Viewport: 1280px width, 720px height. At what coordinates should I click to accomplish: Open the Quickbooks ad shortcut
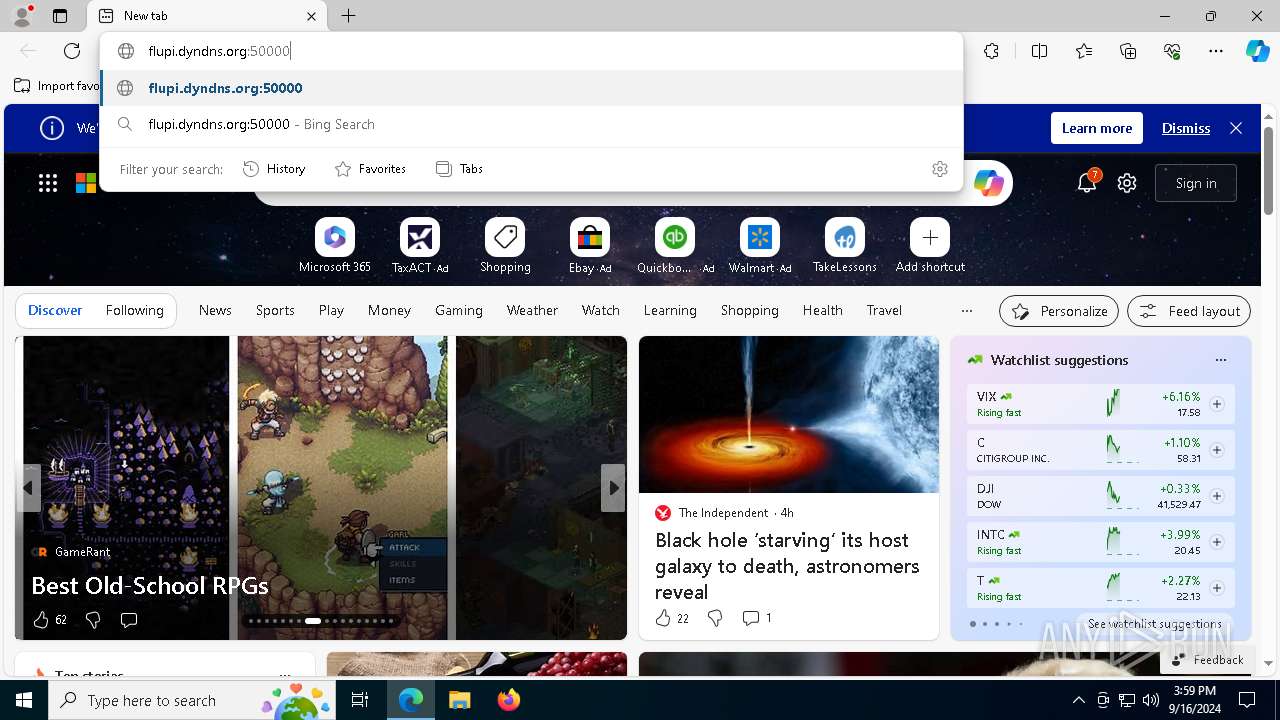675,245
